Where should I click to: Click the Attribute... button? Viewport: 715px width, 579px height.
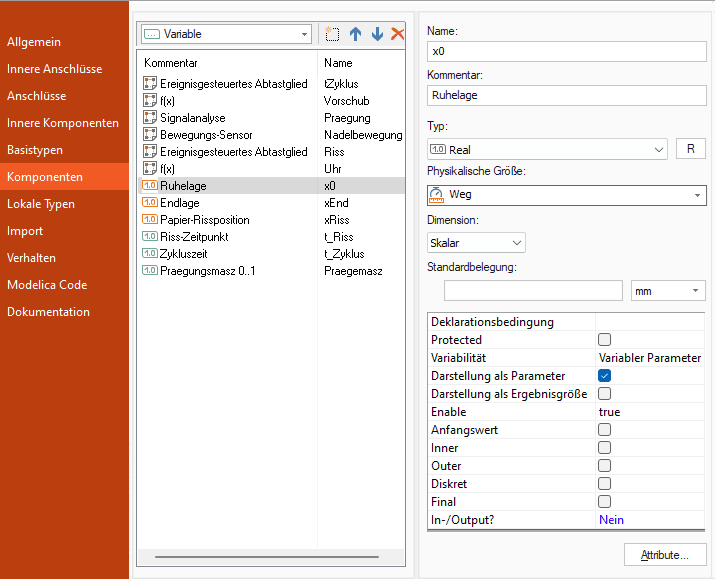point(664,554)
